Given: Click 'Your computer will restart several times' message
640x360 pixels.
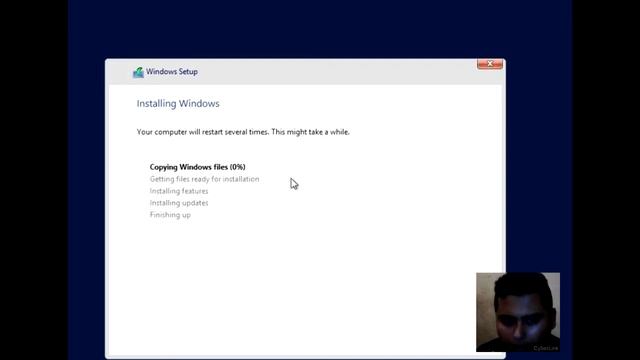Looking at the screenshot, I should click(x=243, y=132).
